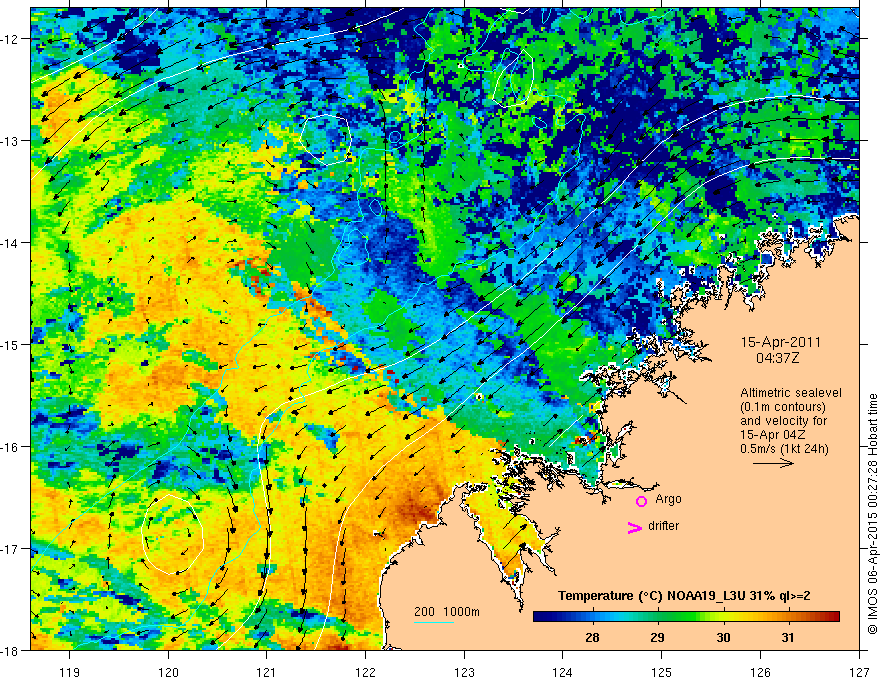Click the longitude '119' axis label
880x680 pixels.
click(70, 672)
